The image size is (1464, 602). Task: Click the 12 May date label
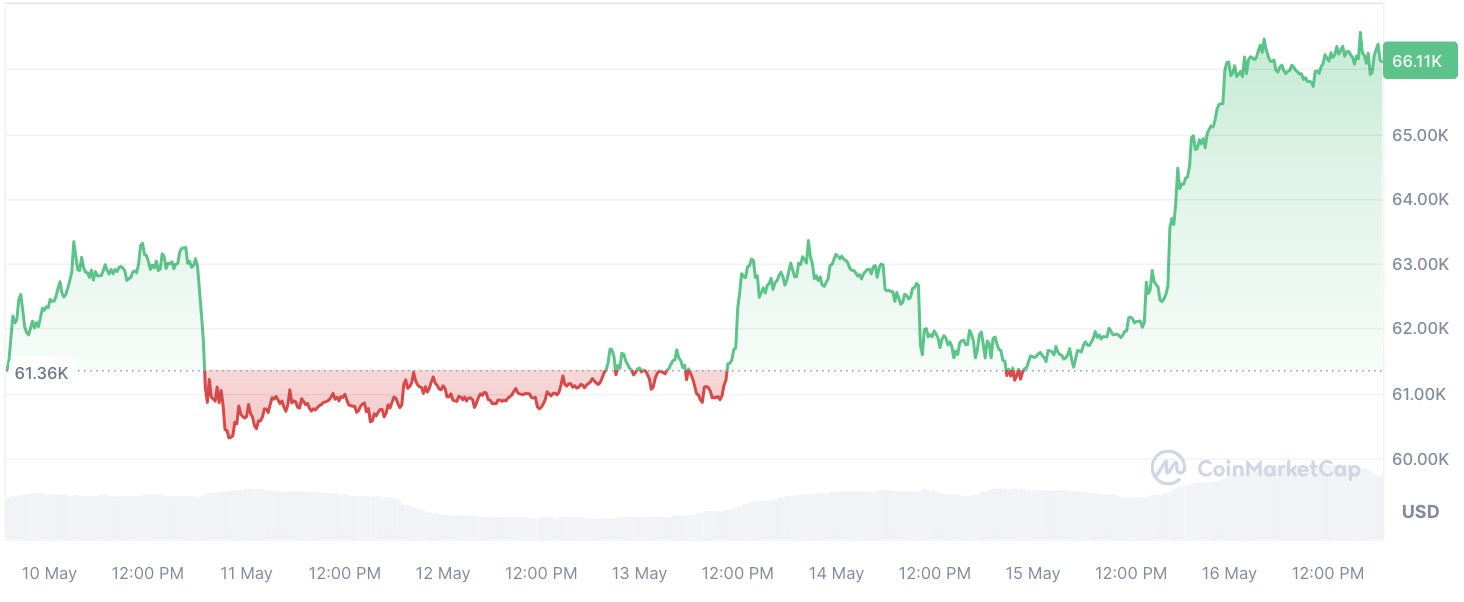point(443,574)
